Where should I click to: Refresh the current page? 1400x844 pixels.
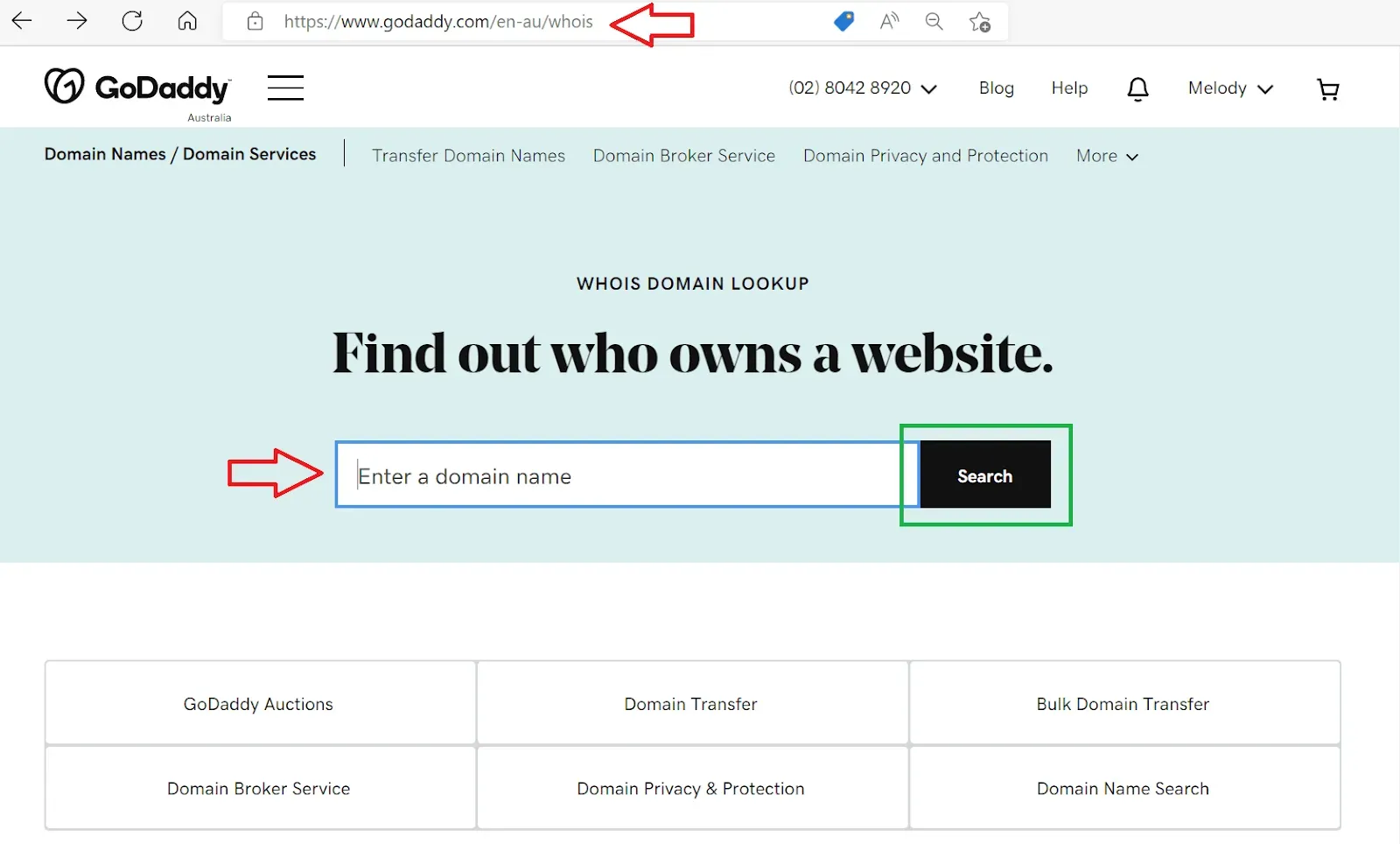132,21
